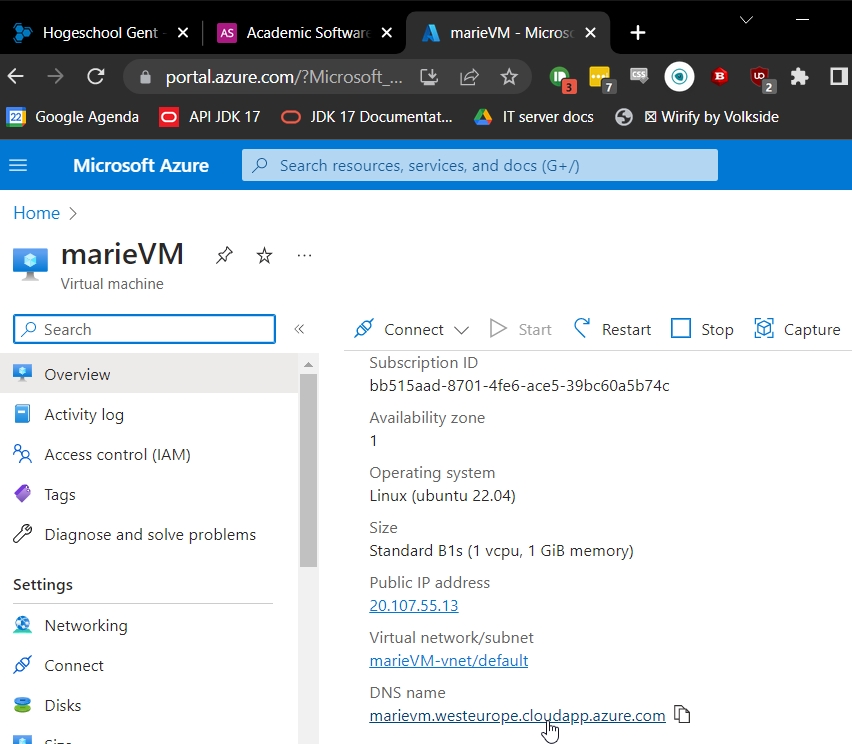Image resolution: width=852 pixels, height=744 pixels.
Task: Open marieVM-vnet/default link
Action: 448,660
